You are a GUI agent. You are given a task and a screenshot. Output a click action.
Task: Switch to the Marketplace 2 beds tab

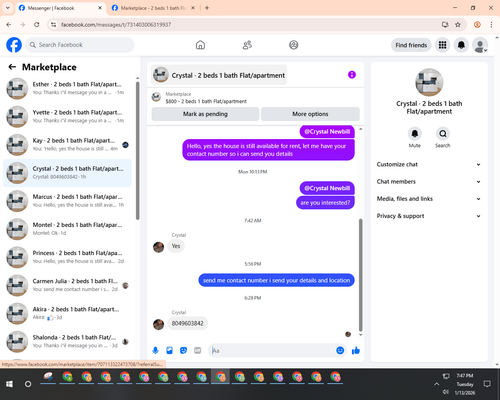[x=153, y=8]
